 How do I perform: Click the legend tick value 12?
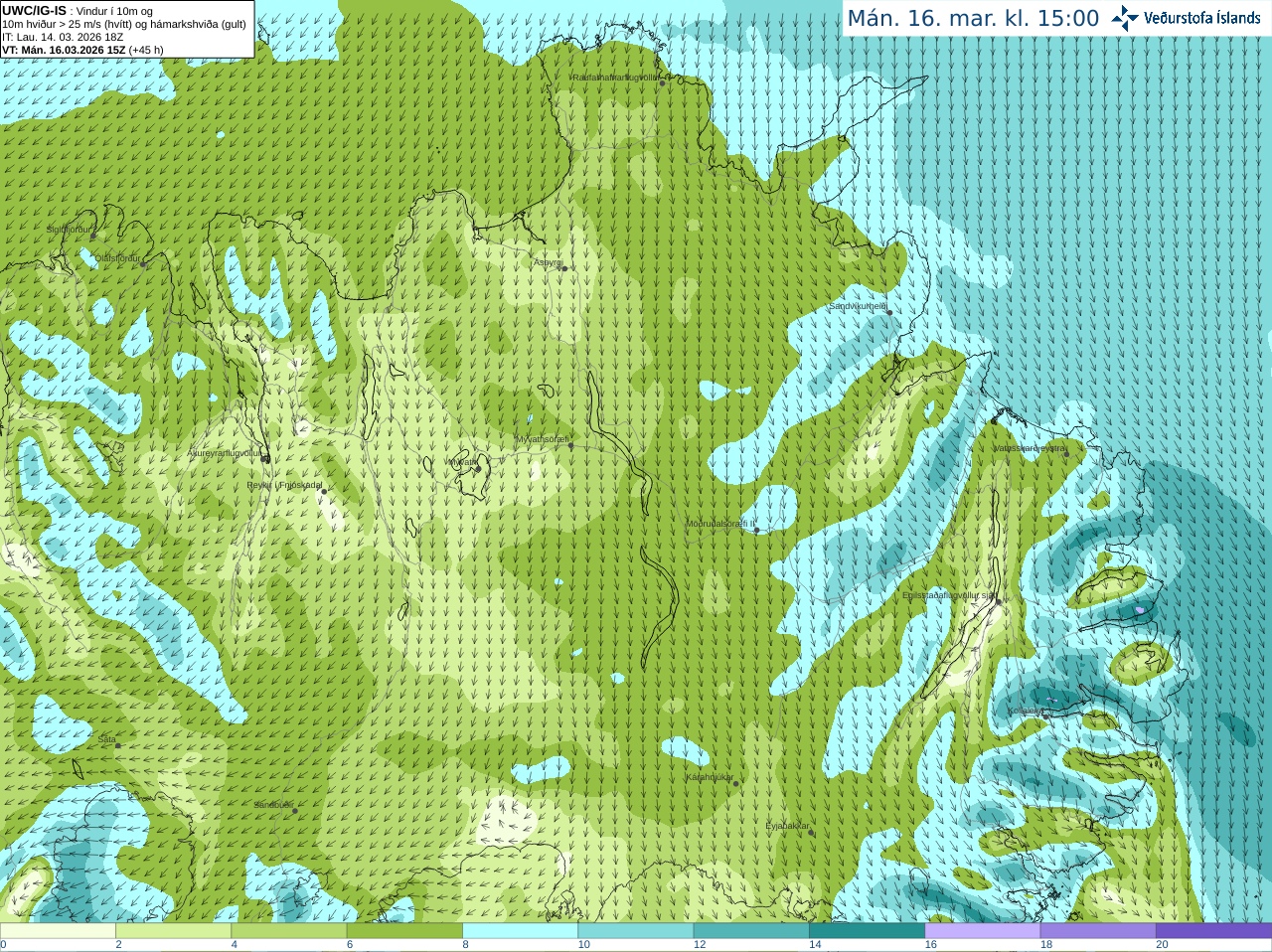tap(700, 945)
